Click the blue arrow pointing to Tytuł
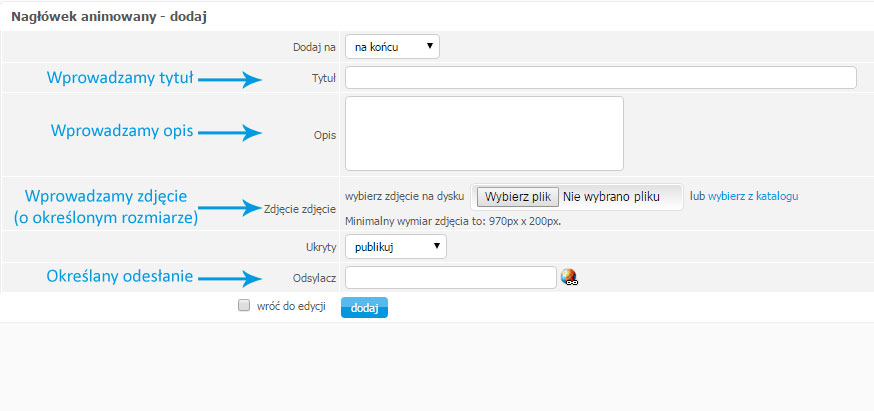 (230, 80)
